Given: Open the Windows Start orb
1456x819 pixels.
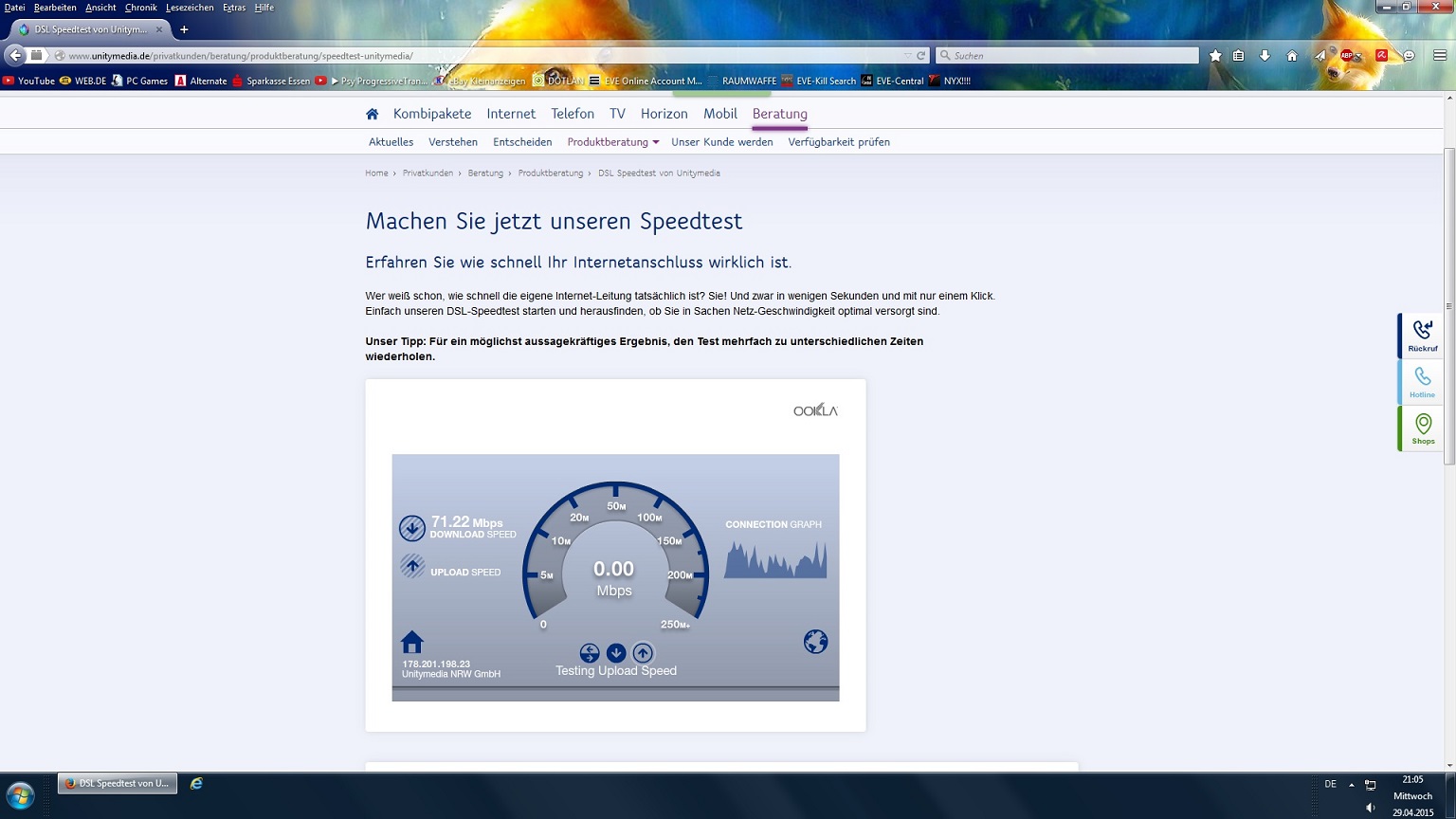Looking at the screenshot, I should pyautogui.click(x=20, y=794).
